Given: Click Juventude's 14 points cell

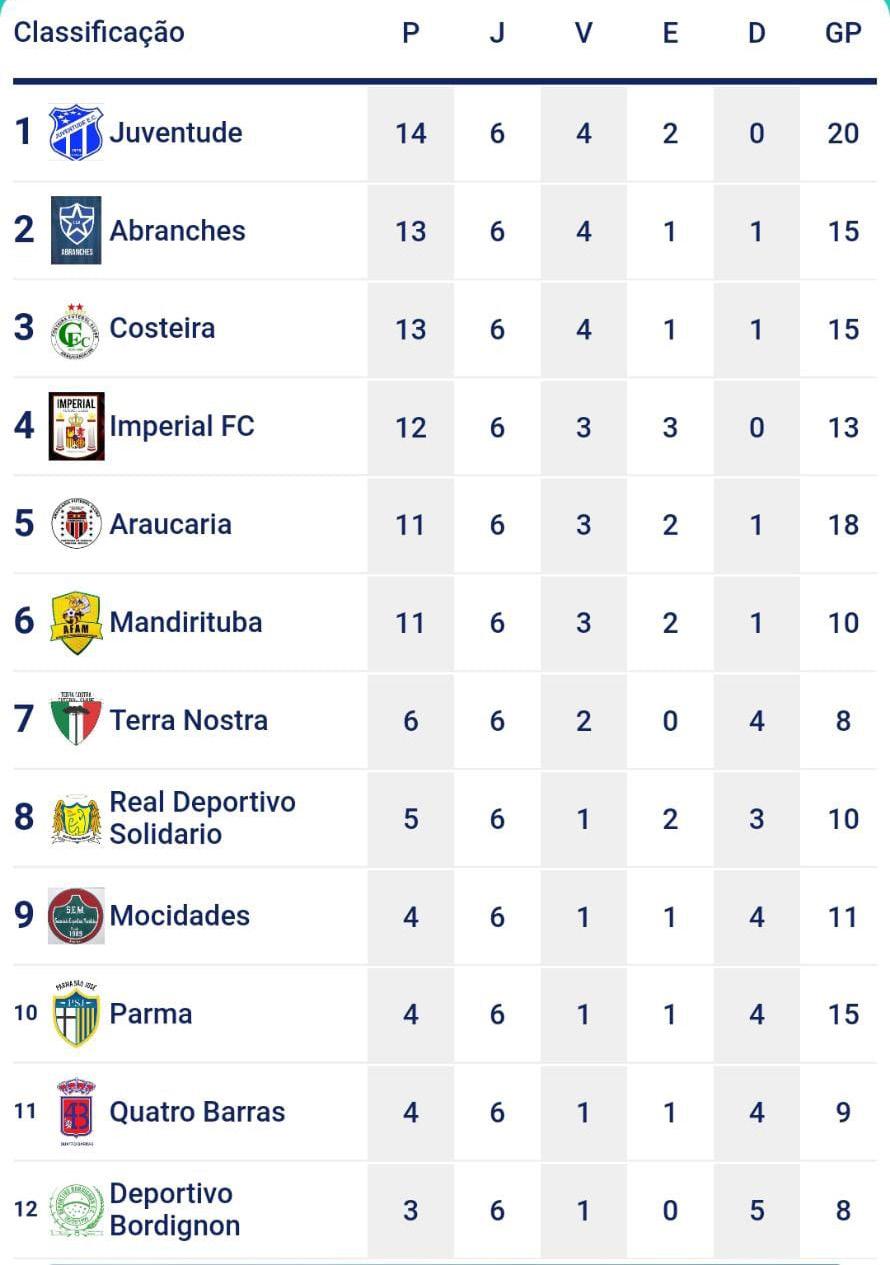Looking at the screenshot, I should (x=410, y=133).
